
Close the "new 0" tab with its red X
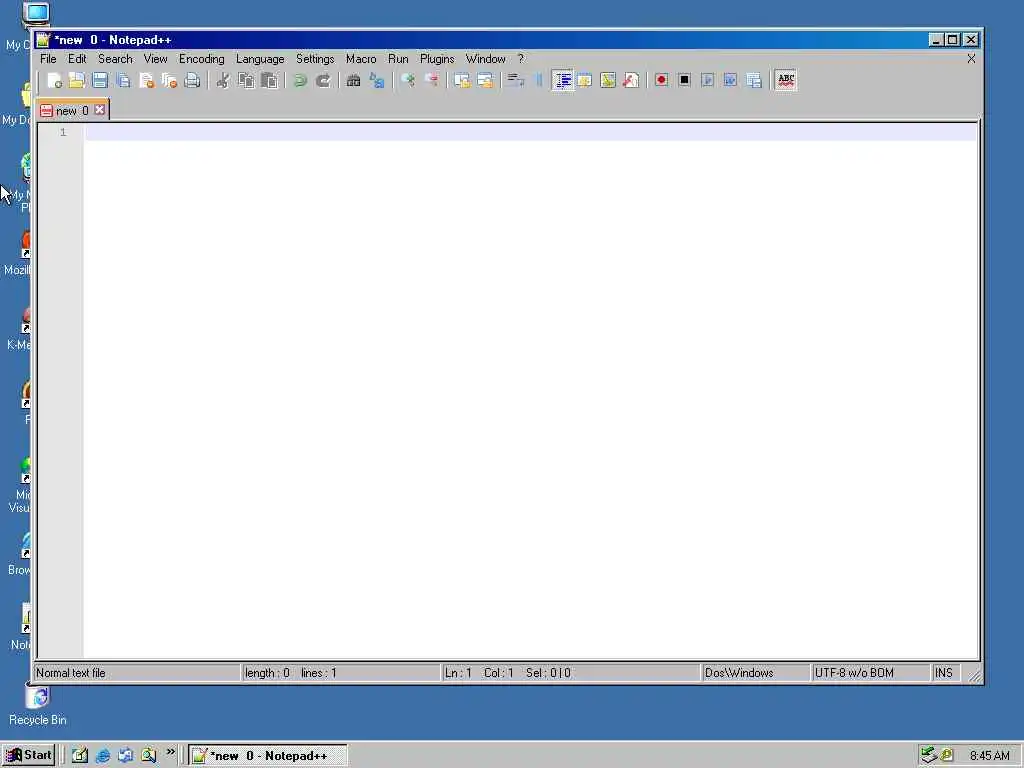99,110
